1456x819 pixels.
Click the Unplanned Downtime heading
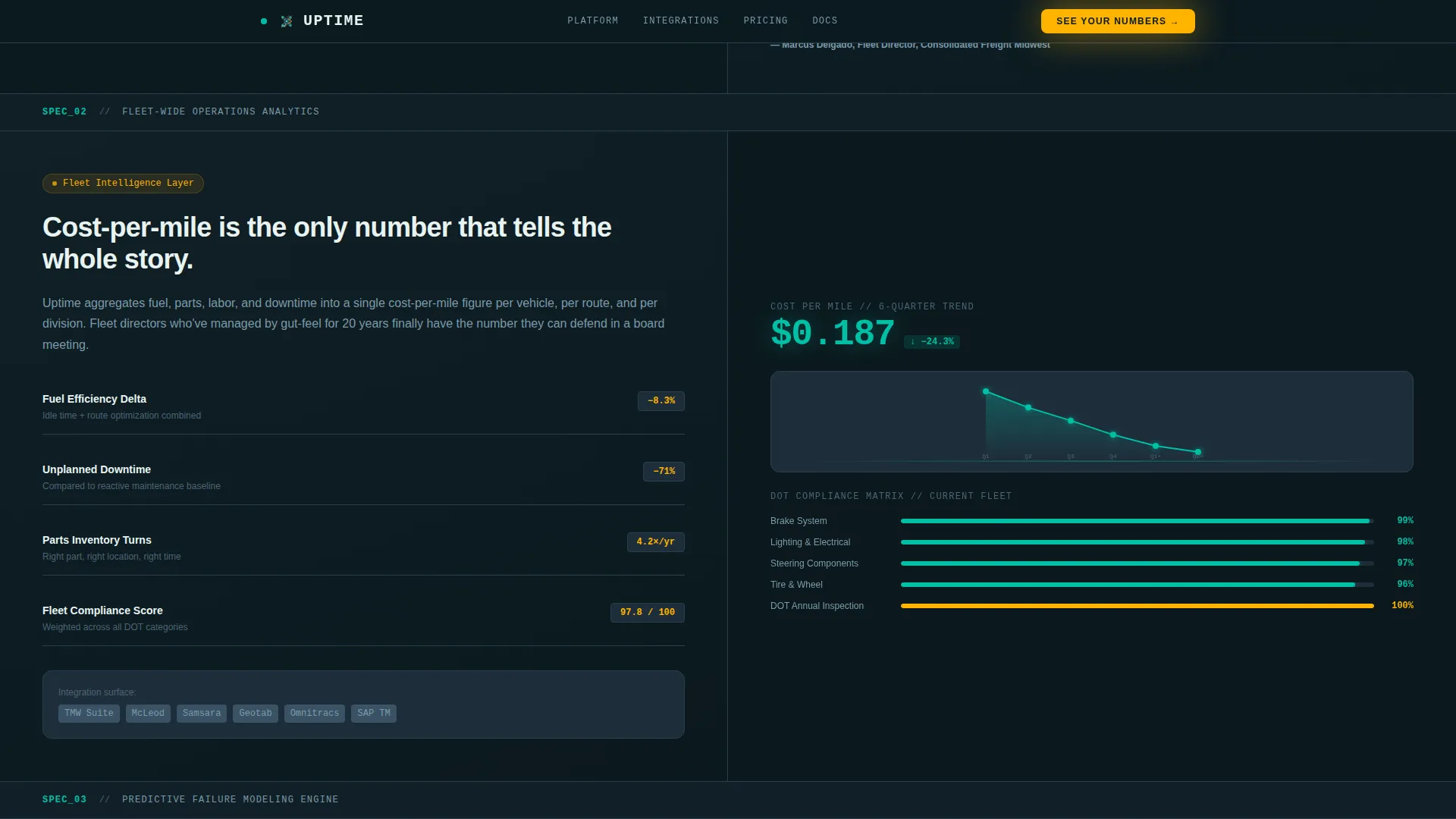97,469
